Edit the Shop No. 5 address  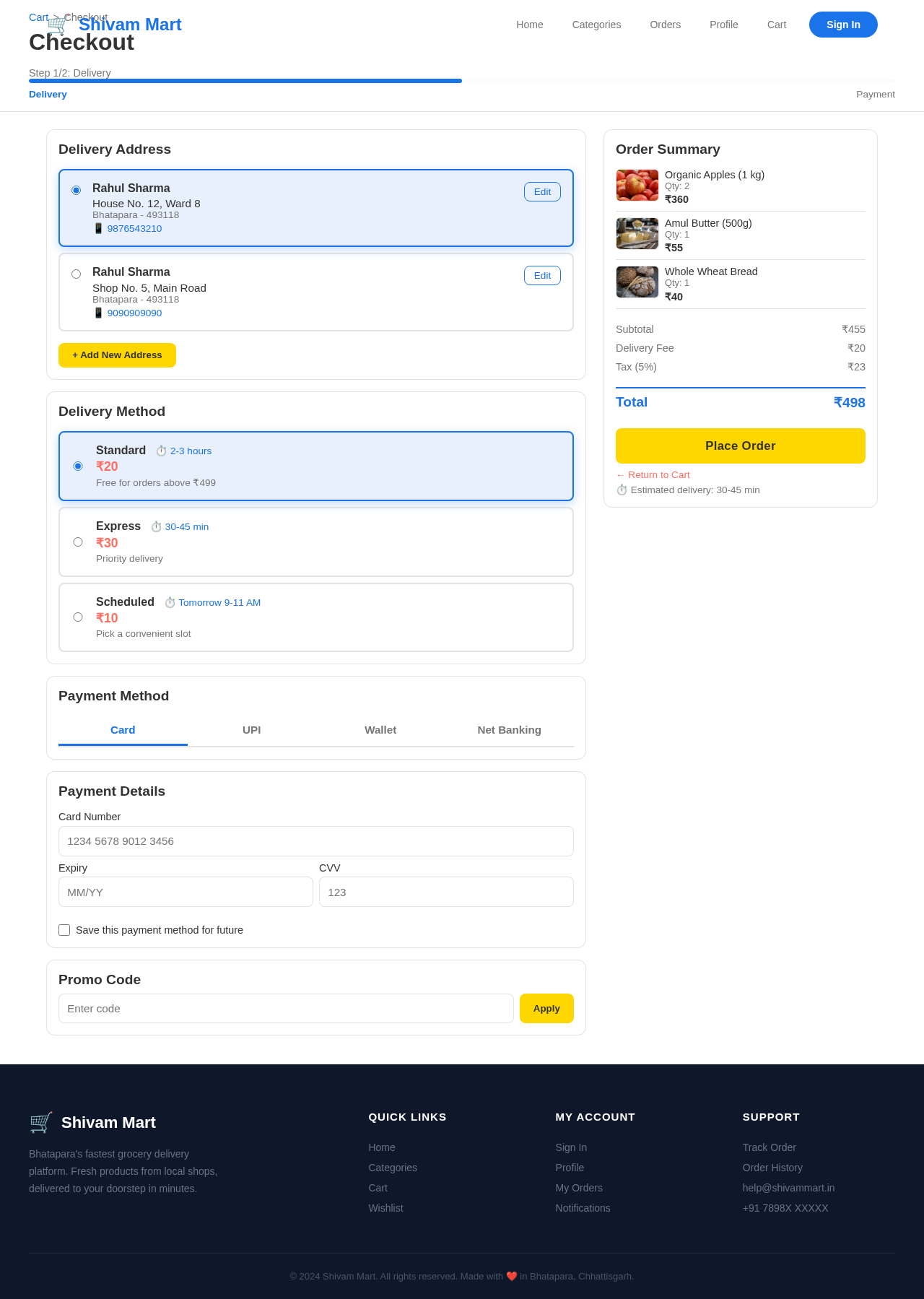[542, 275]
